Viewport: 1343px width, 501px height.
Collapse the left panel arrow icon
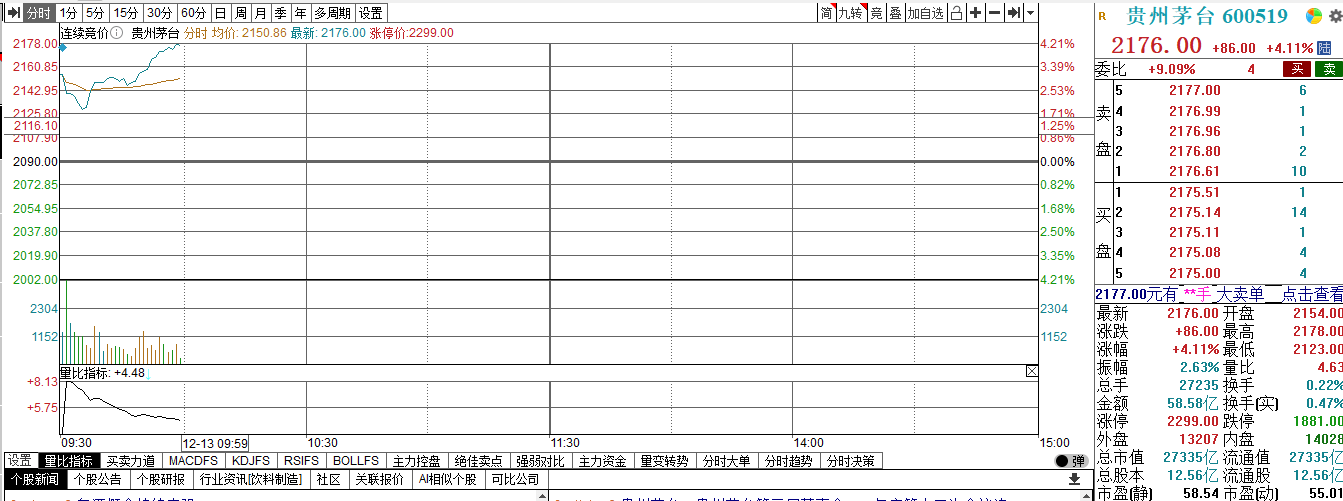tap(13, 13)
